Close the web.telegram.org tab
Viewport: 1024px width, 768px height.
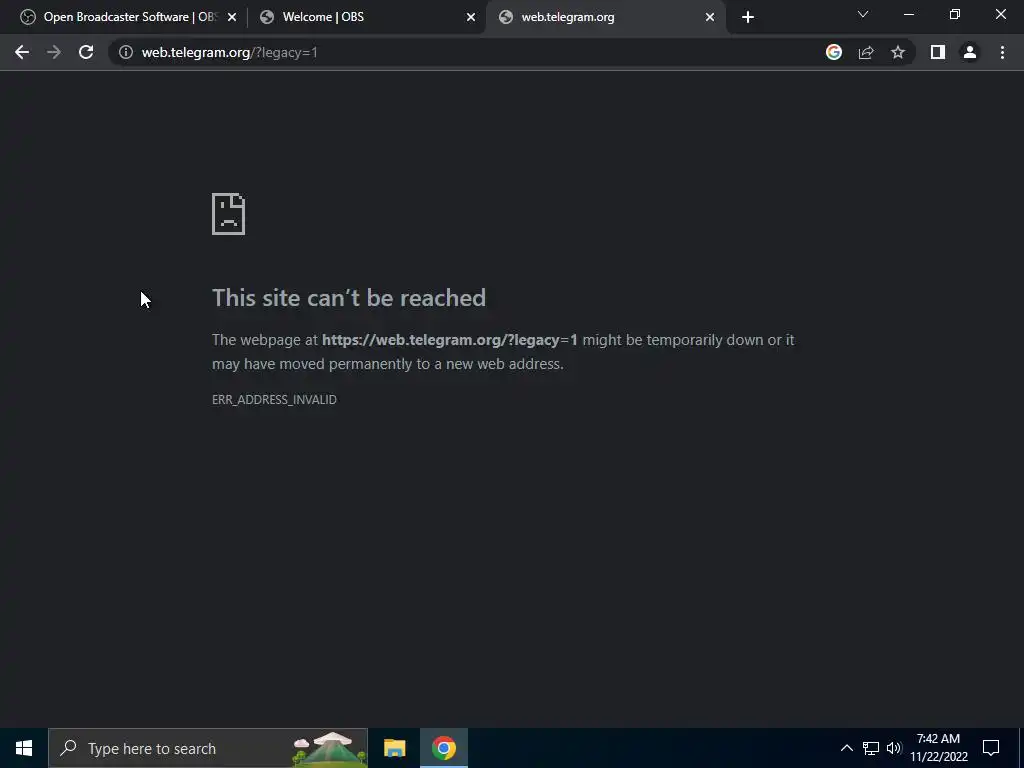point(710,17)
